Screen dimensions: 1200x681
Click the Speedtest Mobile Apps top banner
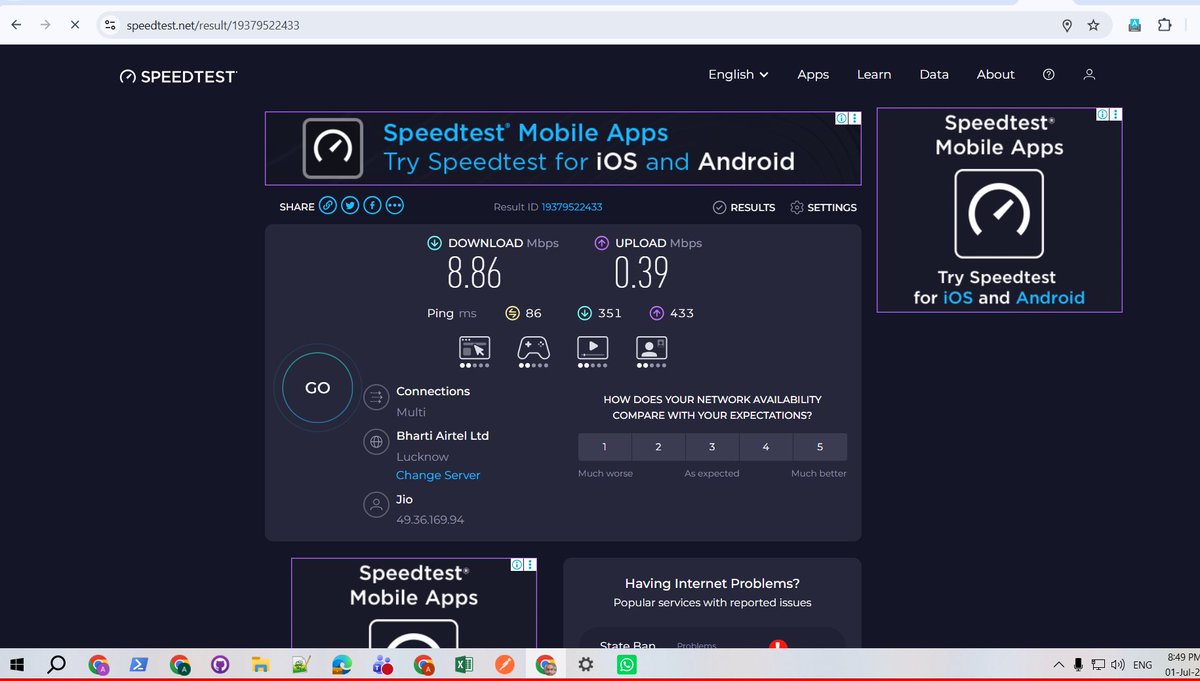(563, 148)
